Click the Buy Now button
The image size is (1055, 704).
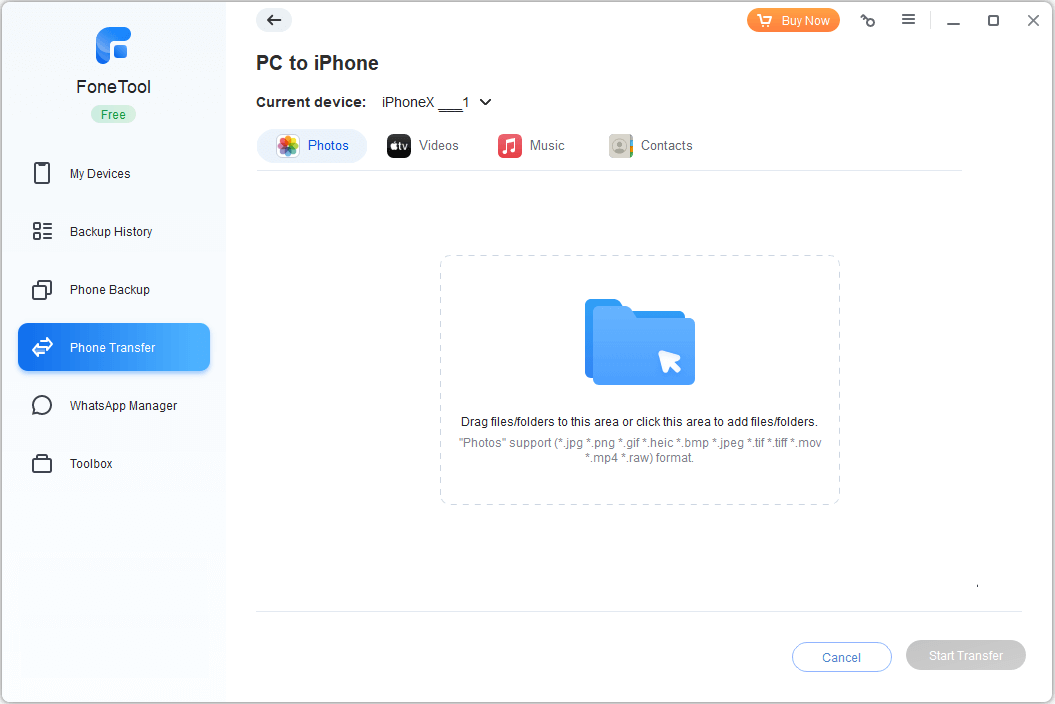[793, 19]
